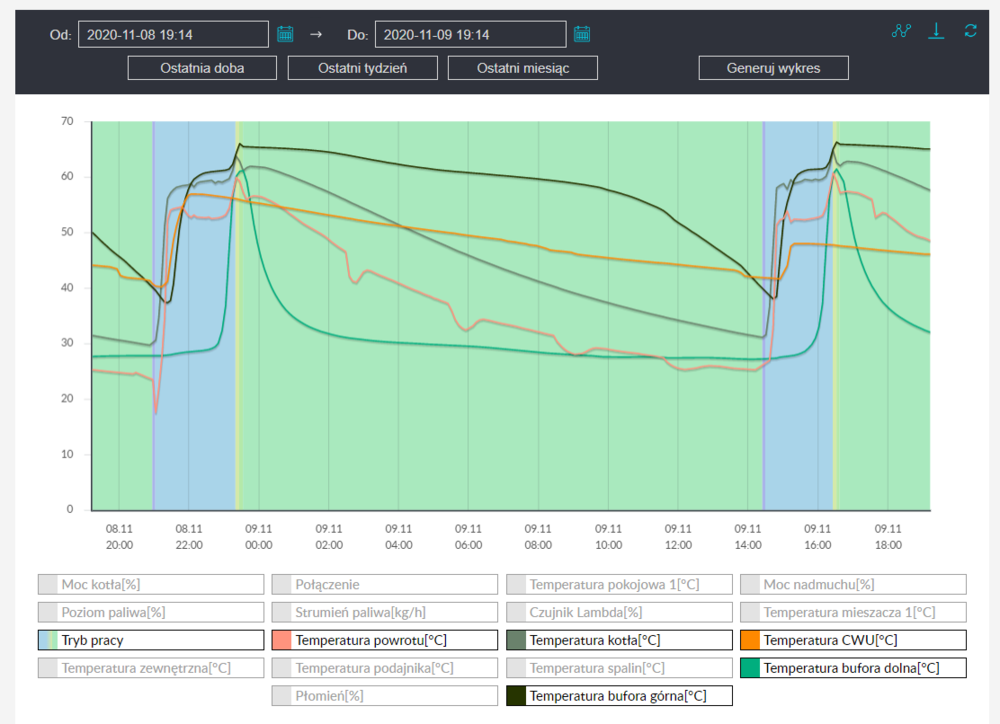Toggle the Temperatura kotła legend item

click(x=619, y=640)
